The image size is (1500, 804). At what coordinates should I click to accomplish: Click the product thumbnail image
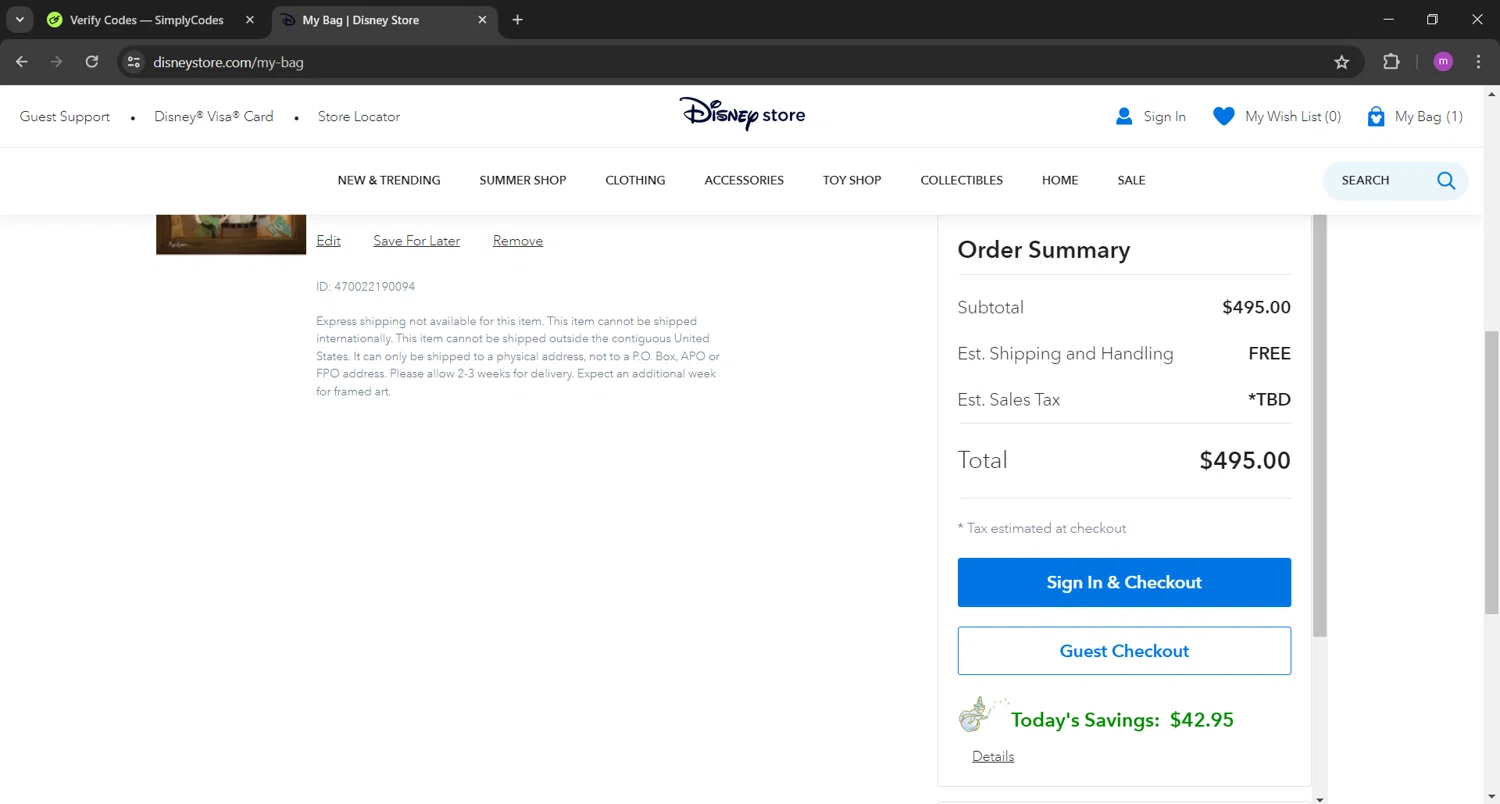[231, 234]
